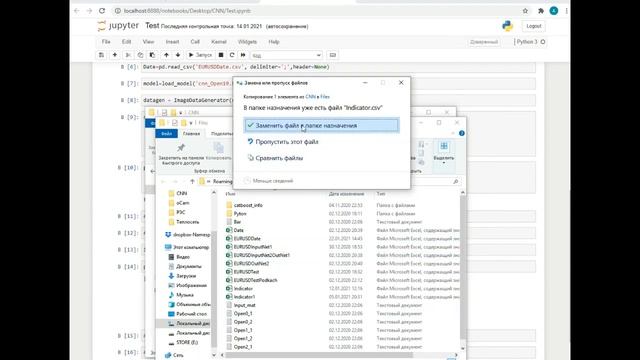
Task: Open Jupyter Help menu
Action: [x=274, y=42]
